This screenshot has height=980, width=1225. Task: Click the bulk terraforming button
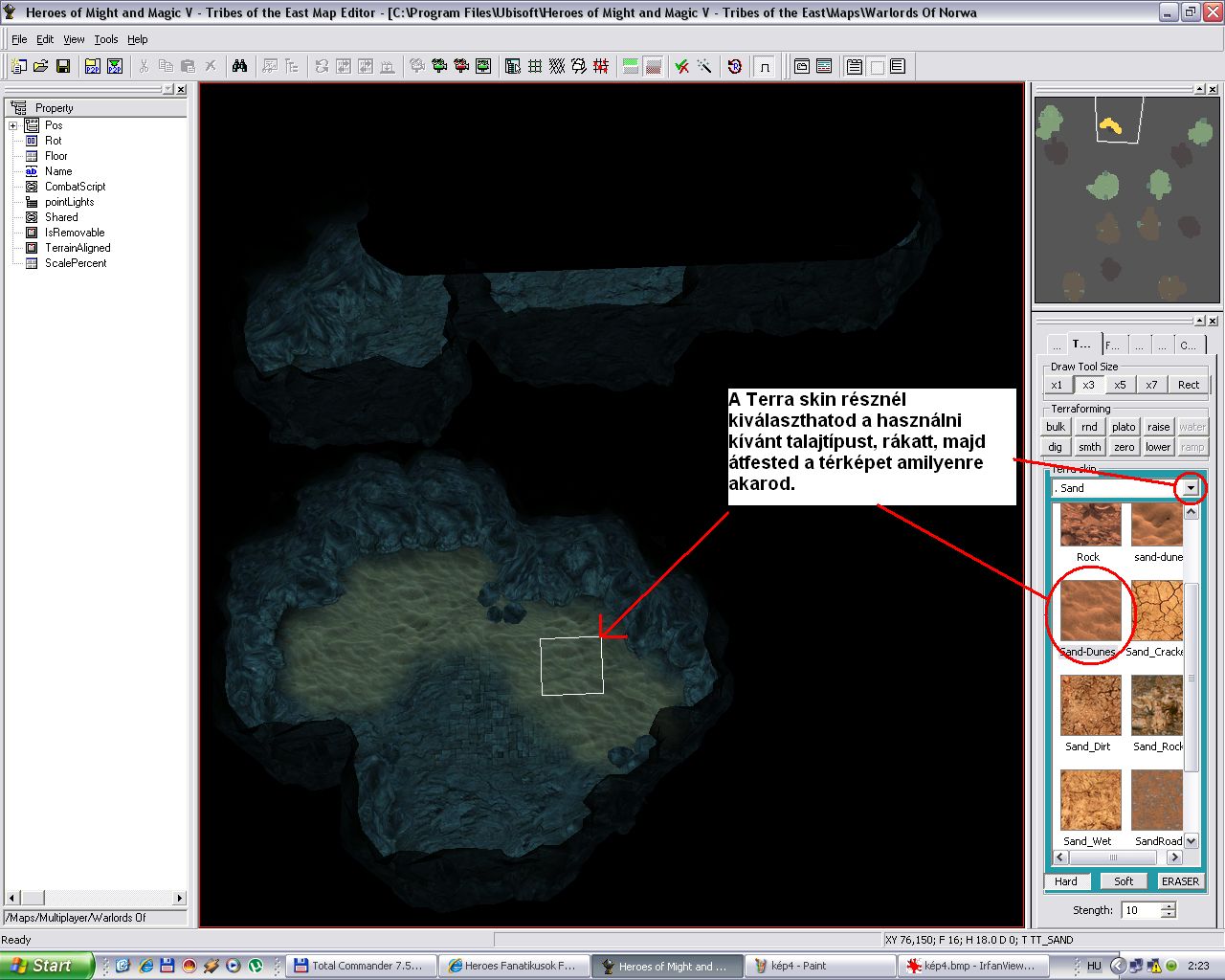pos(1056,427)
